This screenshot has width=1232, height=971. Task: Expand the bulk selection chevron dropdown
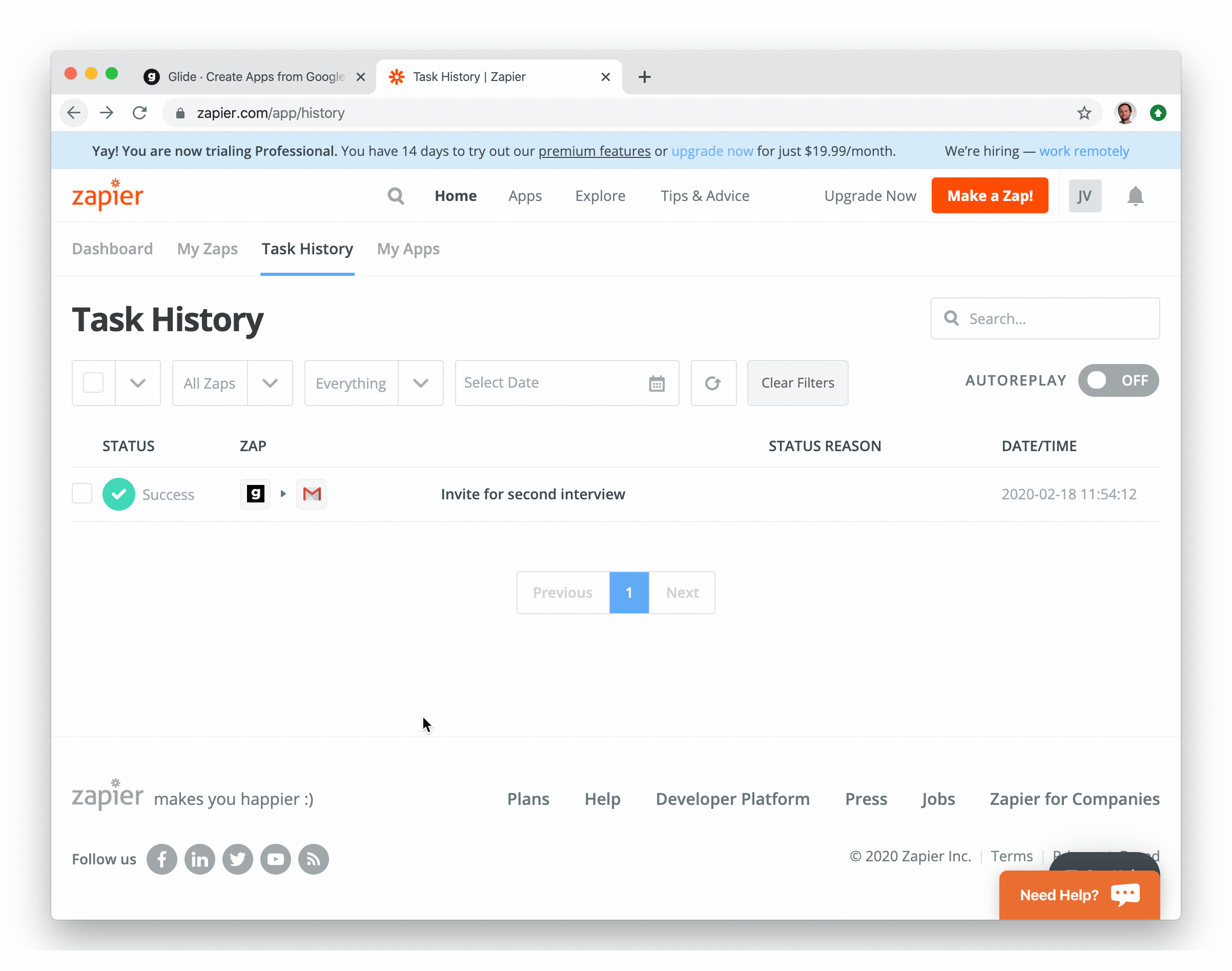pyautogui.click(x=137, y=383)
